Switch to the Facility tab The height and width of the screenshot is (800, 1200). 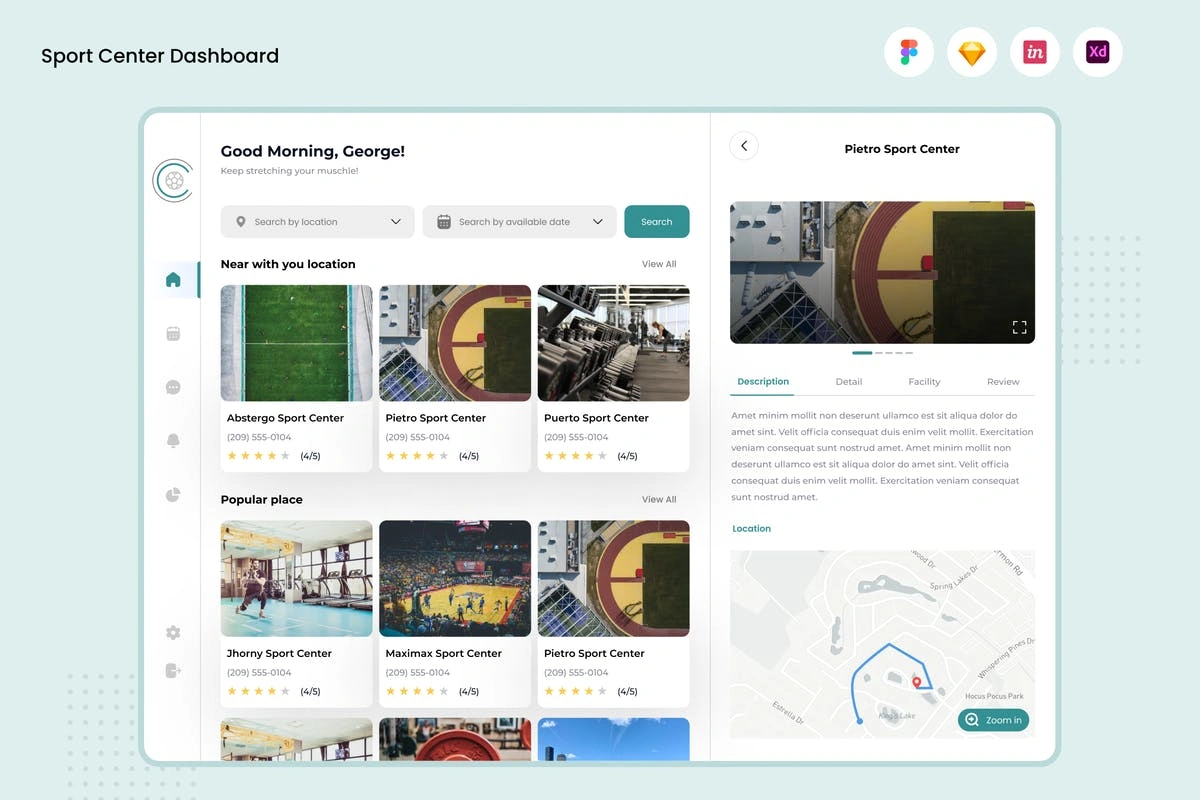(x=924, y=381)
